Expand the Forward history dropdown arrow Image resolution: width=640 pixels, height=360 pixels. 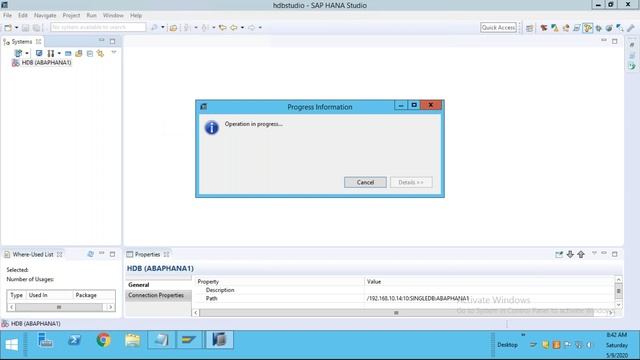pos(260,28)
